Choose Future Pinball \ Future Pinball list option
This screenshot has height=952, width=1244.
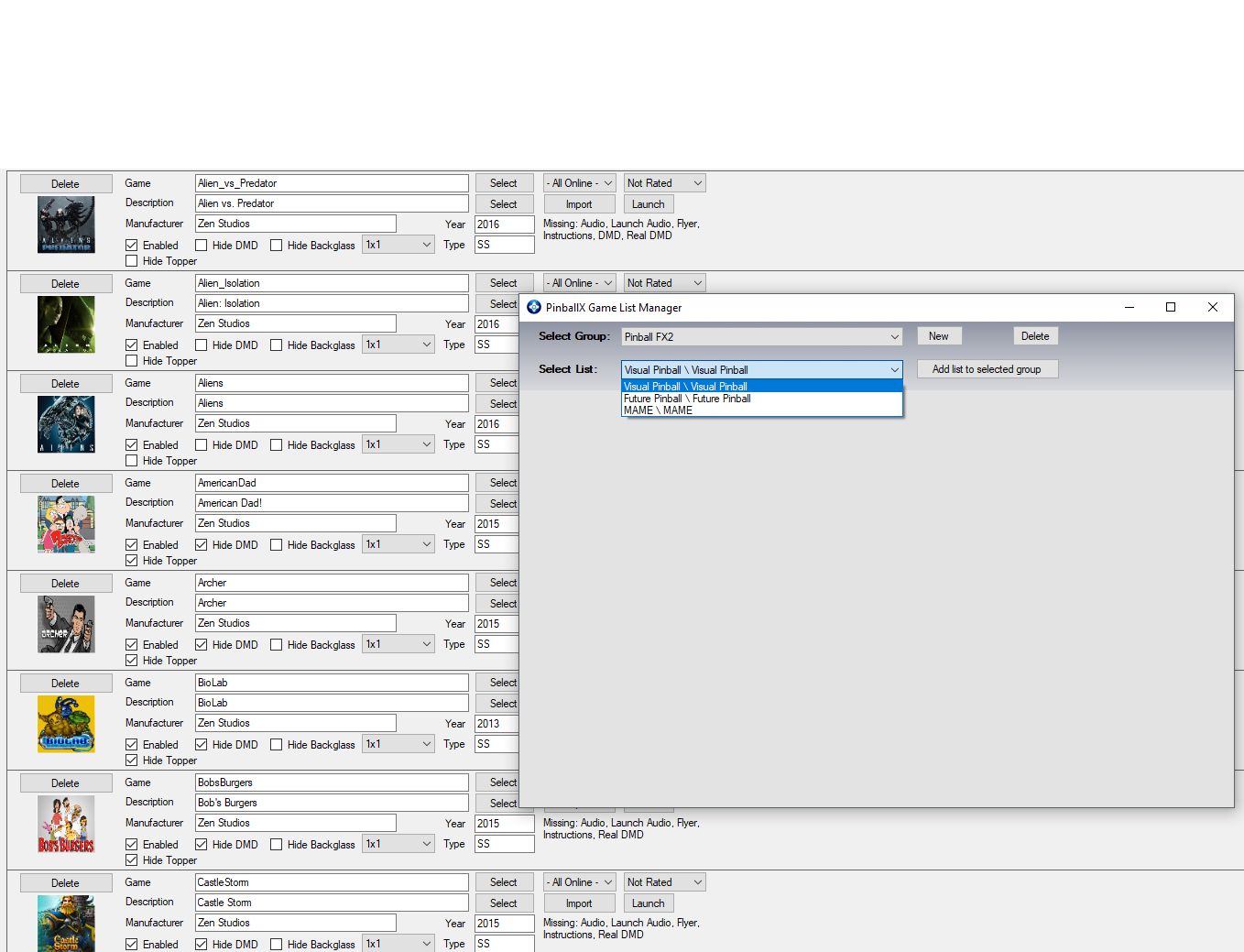762,399
